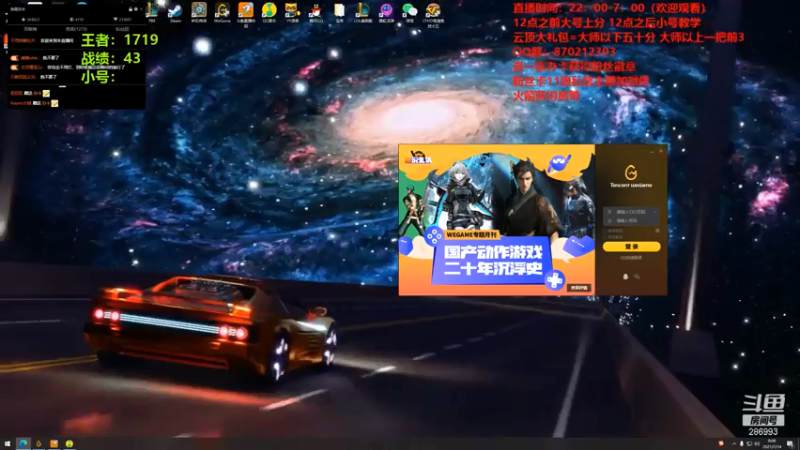Click the danmaku panel resize handle bar
The image size is (800, 450).
tap(62, 86)
